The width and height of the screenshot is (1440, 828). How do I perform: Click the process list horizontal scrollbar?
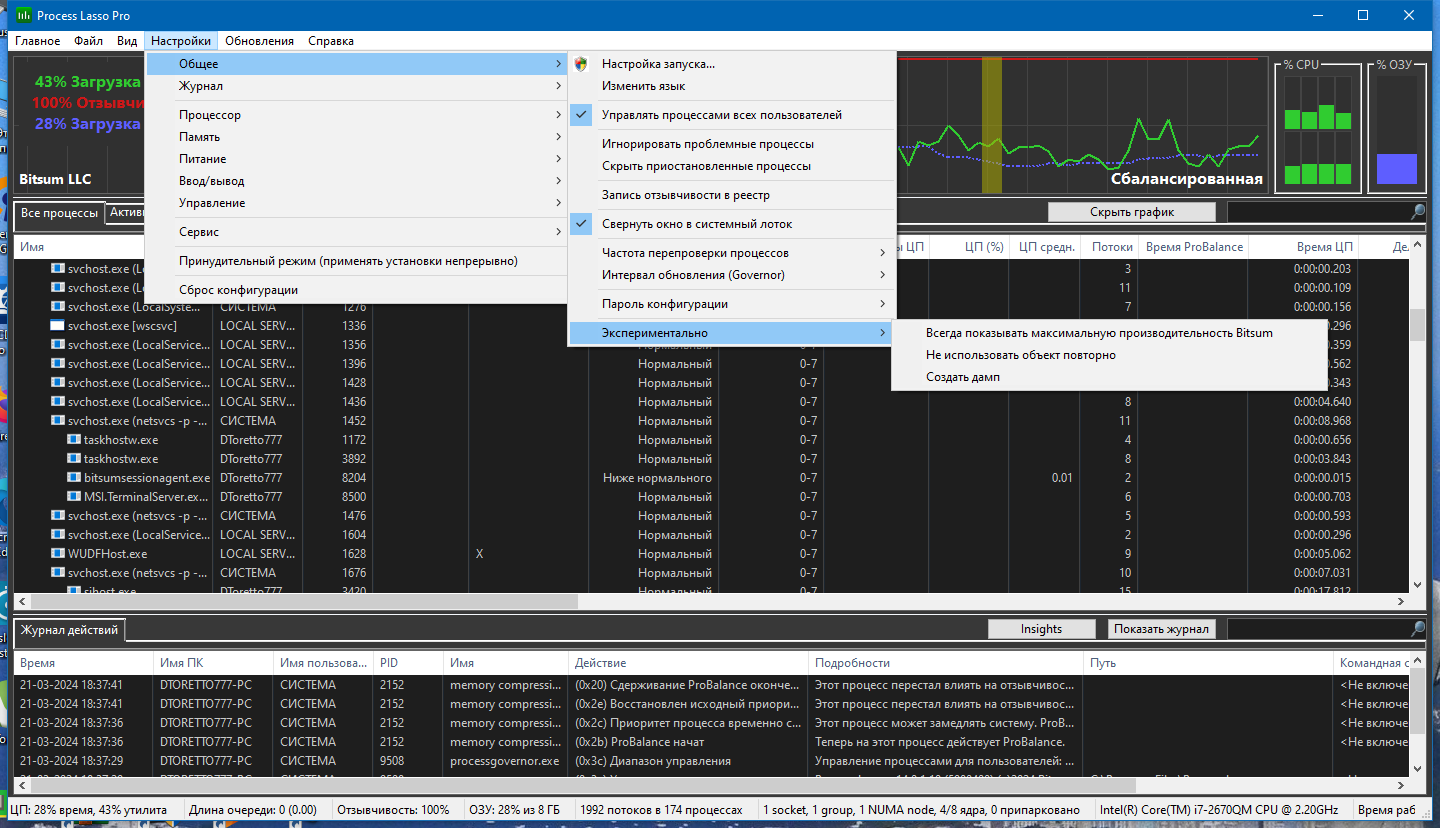point(717,601)
